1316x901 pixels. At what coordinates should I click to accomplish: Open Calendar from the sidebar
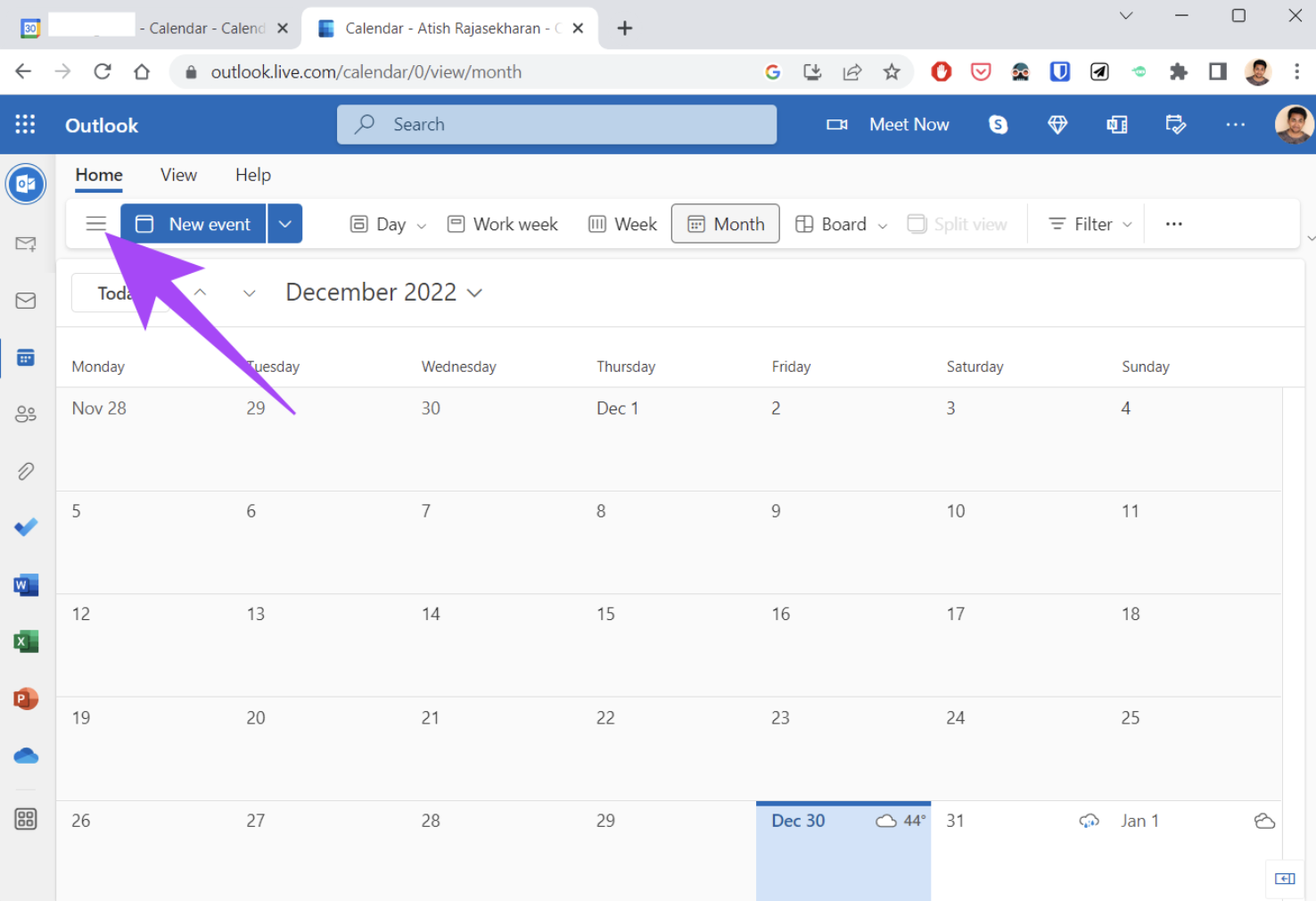click(26, 358)
